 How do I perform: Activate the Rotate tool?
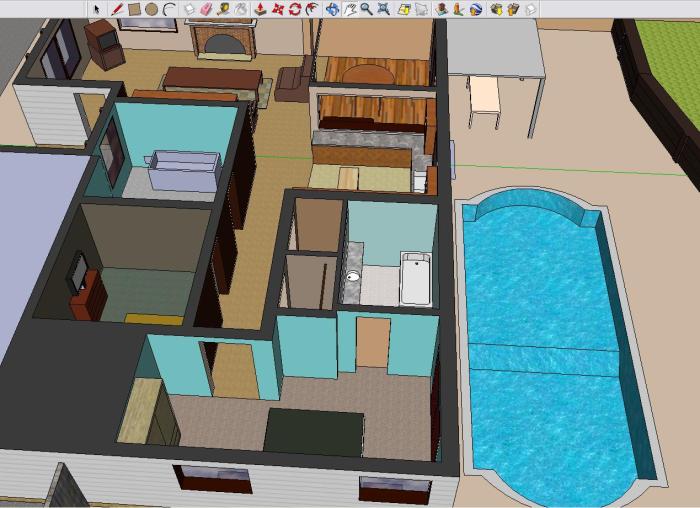(x=295, y=9)
